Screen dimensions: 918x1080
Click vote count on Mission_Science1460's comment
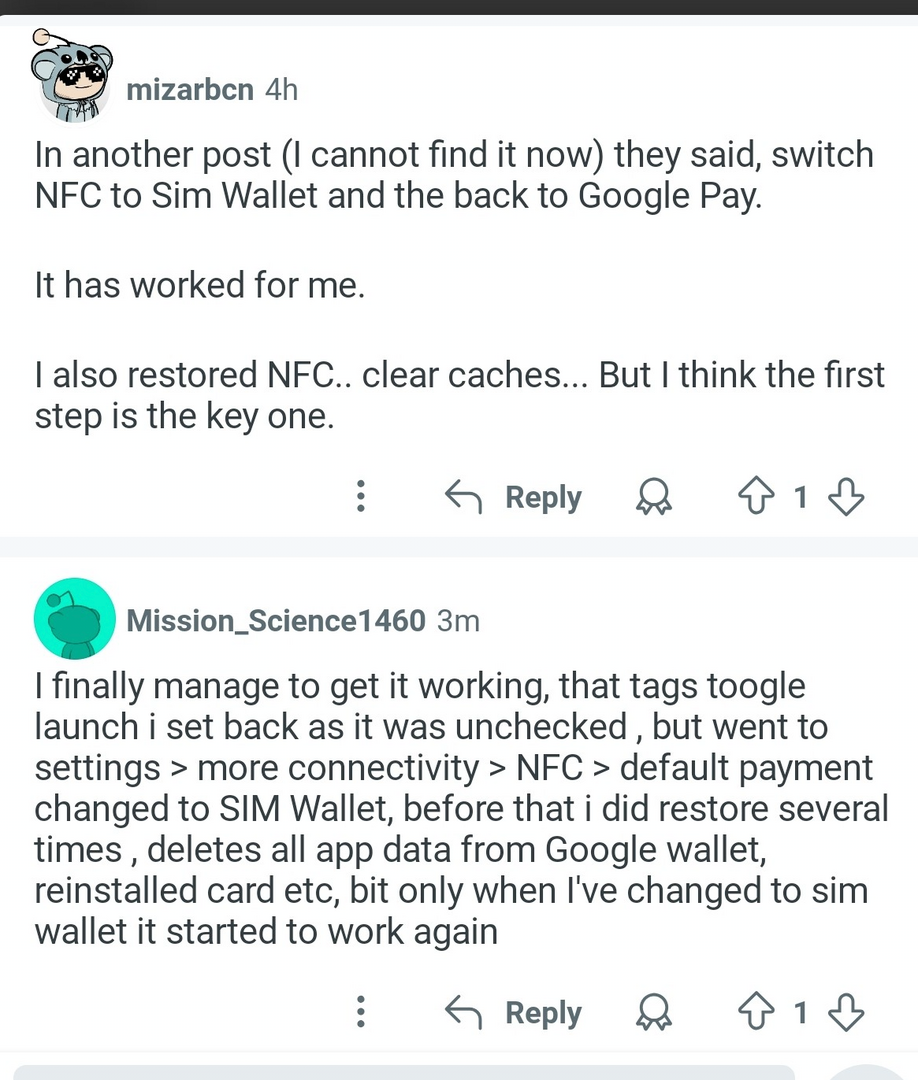click(800, 1012)
